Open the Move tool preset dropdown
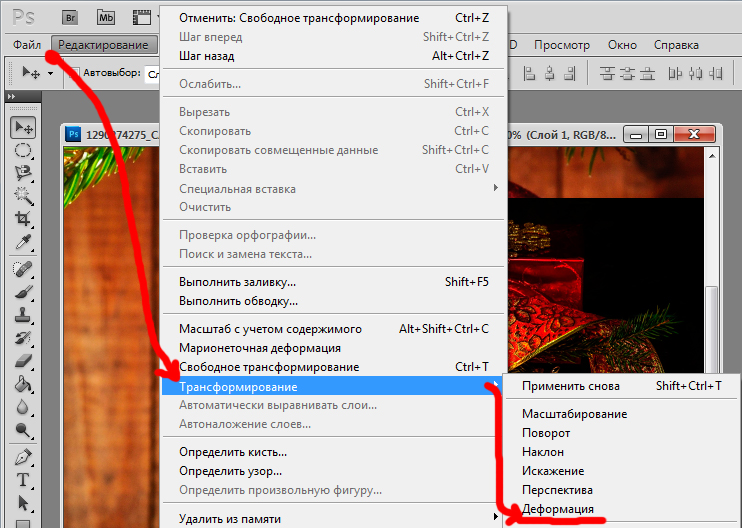Viewport: 742px width, 528px height. (50, 73)
